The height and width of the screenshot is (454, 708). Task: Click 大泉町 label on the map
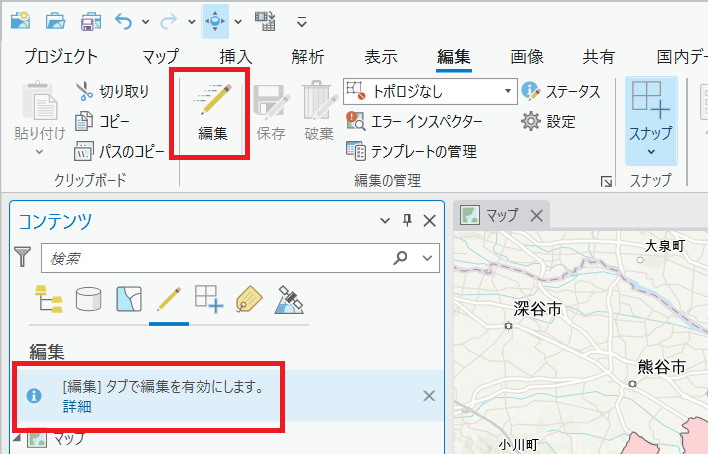665,246
